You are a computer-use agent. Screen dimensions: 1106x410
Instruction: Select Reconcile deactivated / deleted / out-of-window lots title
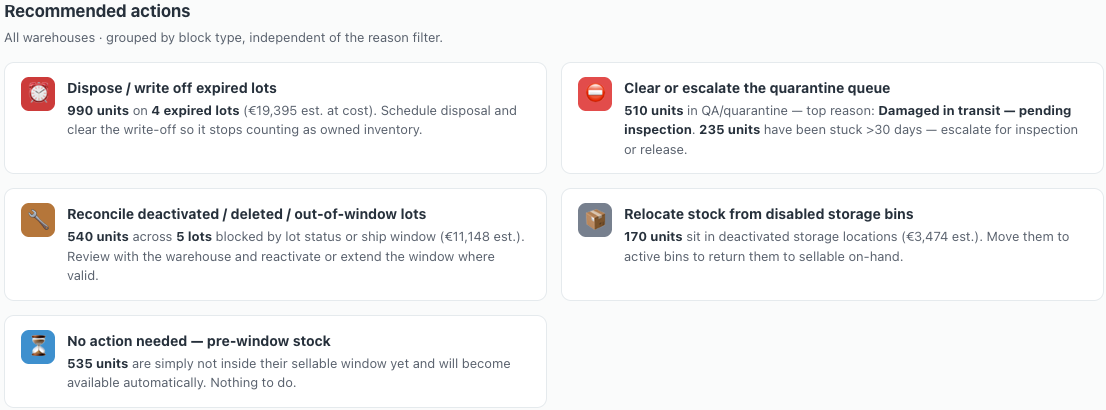(246, 214)
